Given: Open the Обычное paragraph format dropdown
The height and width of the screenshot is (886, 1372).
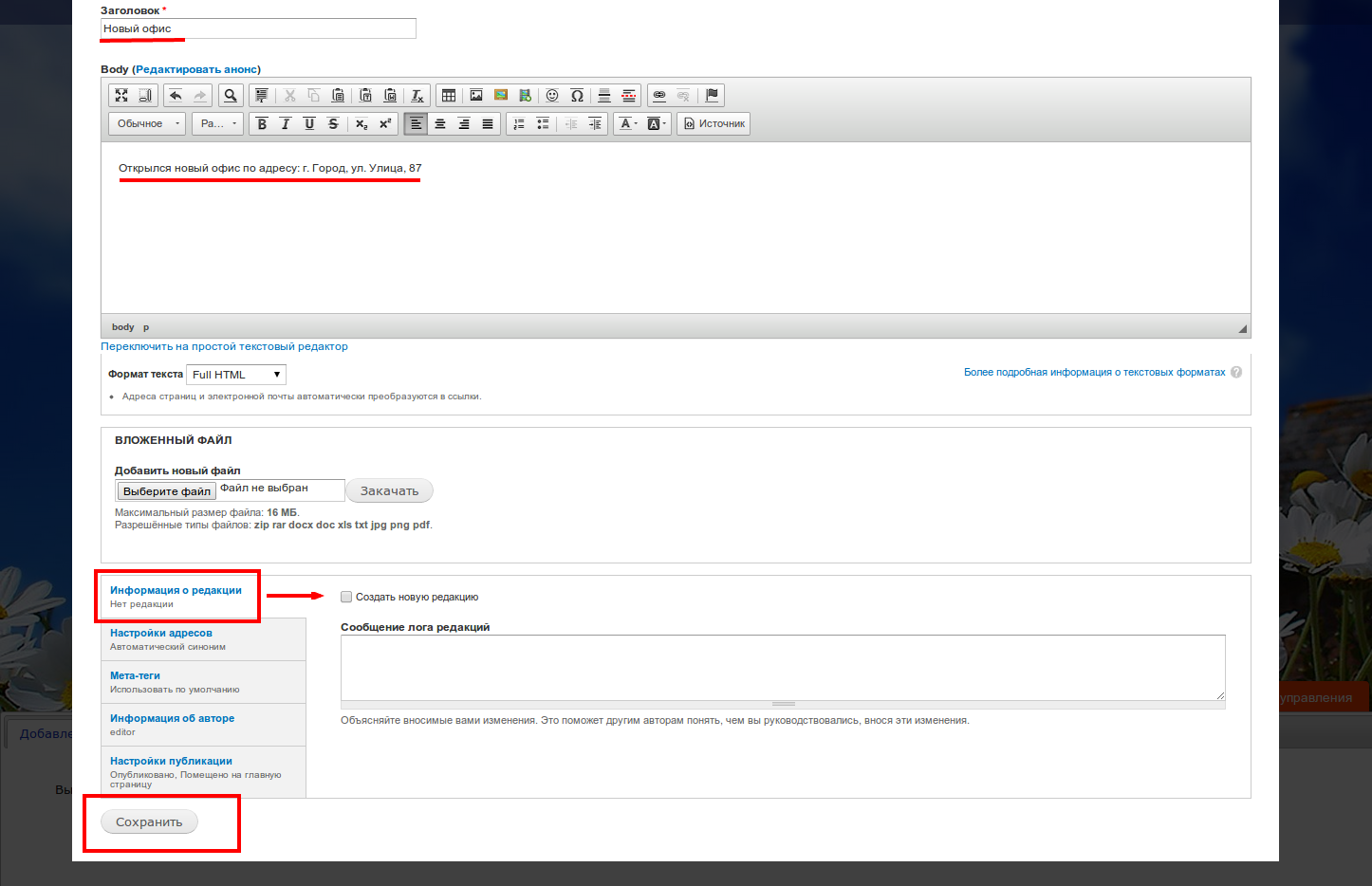Looking at the screenshot, I should (147, 124).
